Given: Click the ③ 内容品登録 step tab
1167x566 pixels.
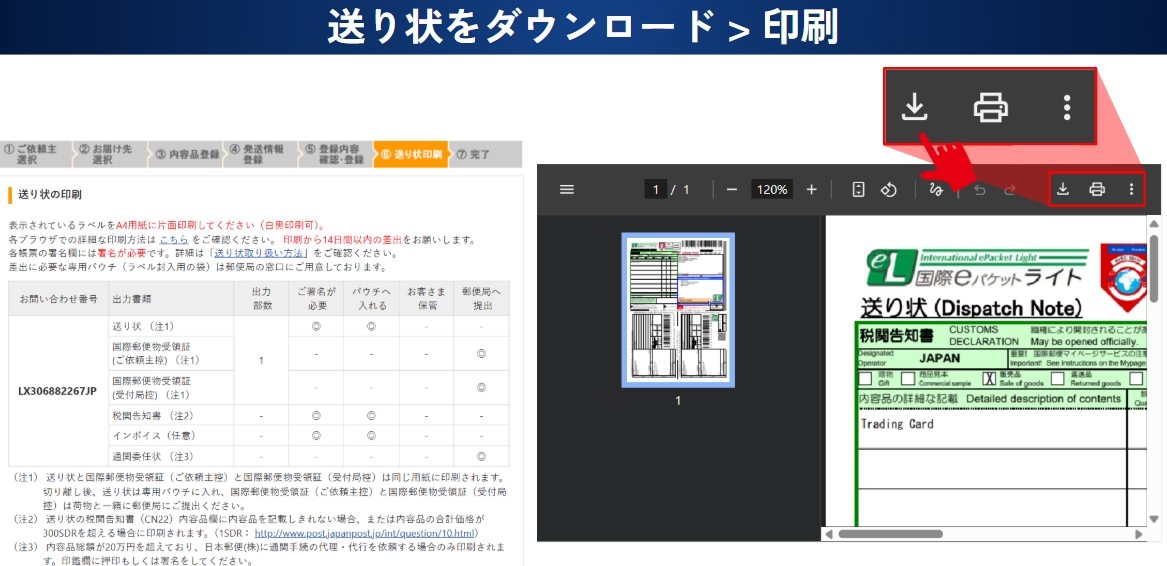Looking at the screenshot, I should coord(185,154).
